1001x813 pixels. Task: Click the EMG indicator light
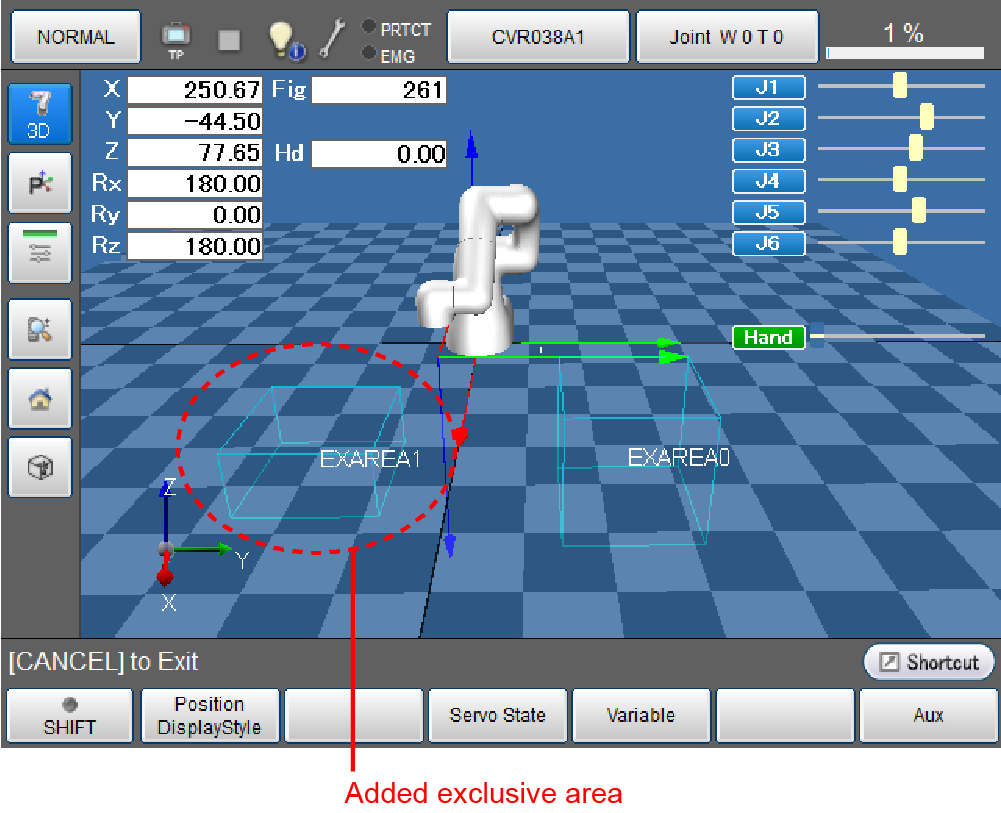coord(368,53)
